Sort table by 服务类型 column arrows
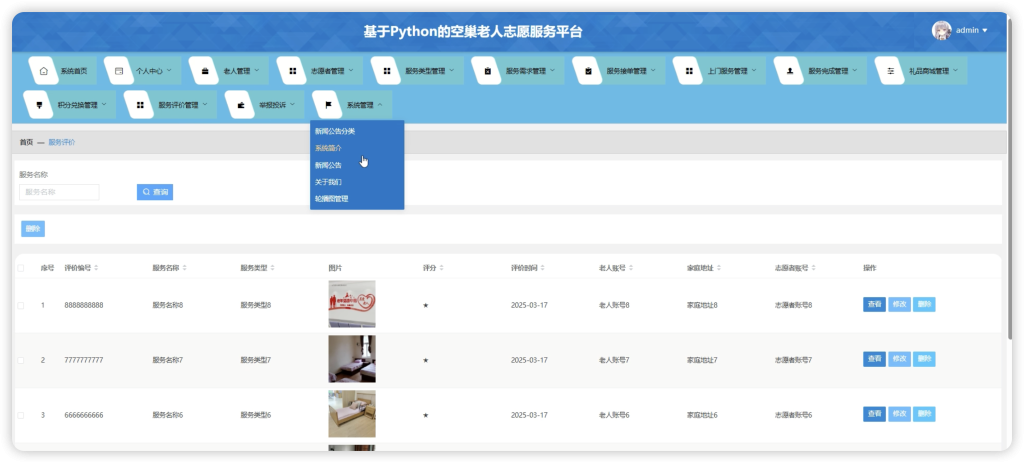The image size is (1024, 463). pyautogui.click(x=272, y=268)
